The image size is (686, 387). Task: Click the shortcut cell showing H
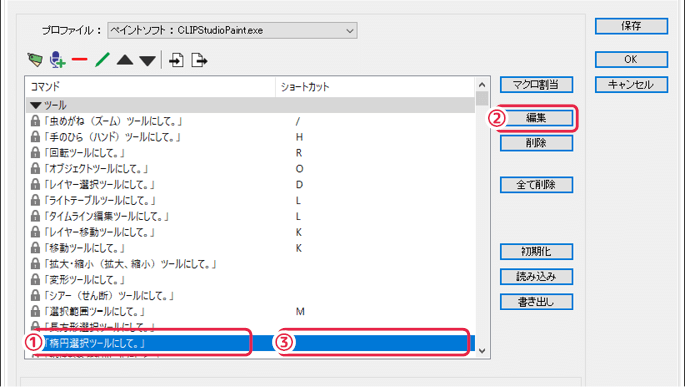pos(299,137)
